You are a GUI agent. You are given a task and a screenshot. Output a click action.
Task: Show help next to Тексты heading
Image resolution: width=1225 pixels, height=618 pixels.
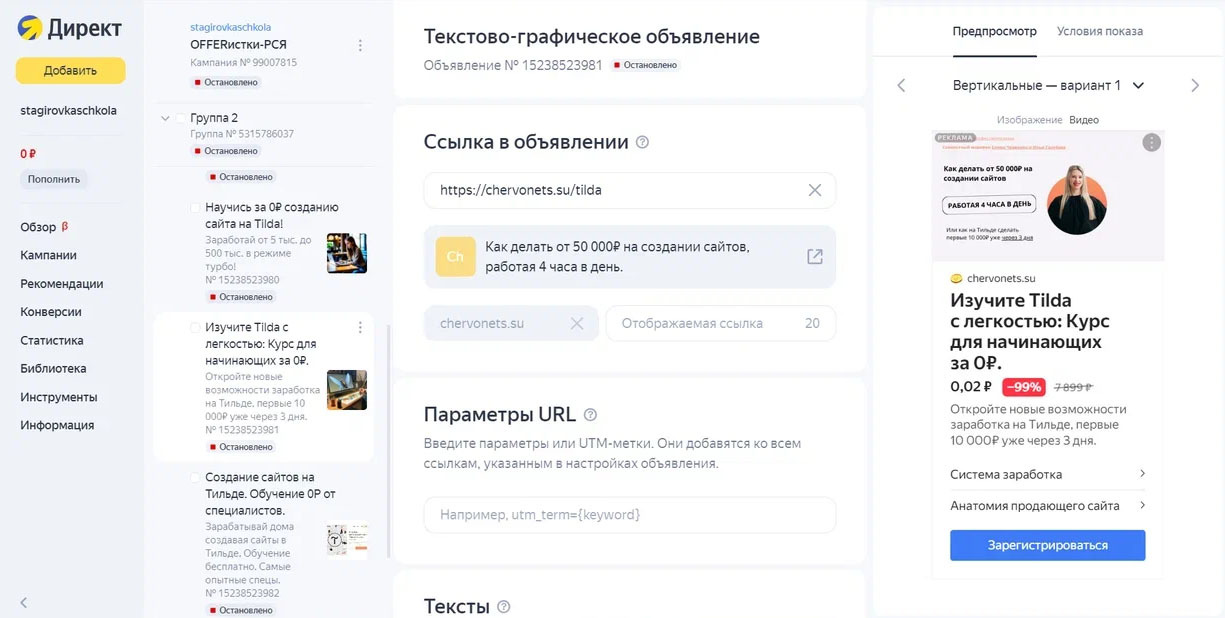504,607
